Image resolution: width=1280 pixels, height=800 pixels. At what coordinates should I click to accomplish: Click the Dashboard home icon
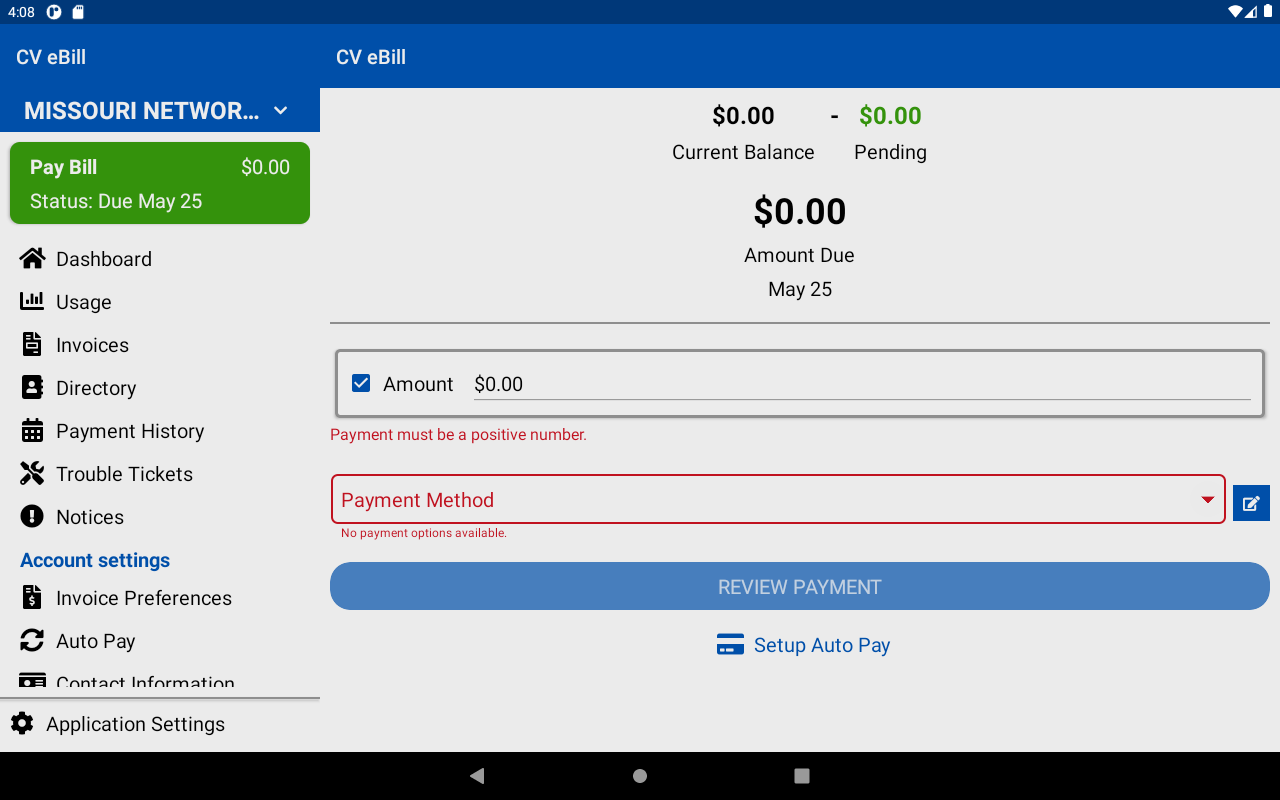click(32, 259)
